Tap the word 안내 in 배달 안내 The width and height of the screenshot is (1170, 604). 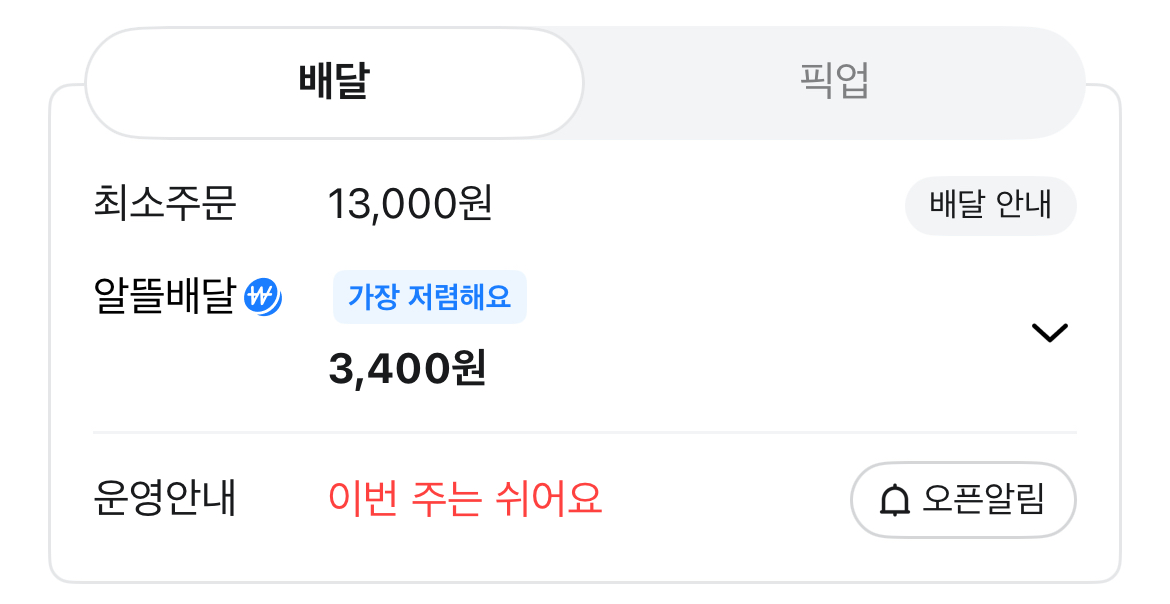[1024, 206]
